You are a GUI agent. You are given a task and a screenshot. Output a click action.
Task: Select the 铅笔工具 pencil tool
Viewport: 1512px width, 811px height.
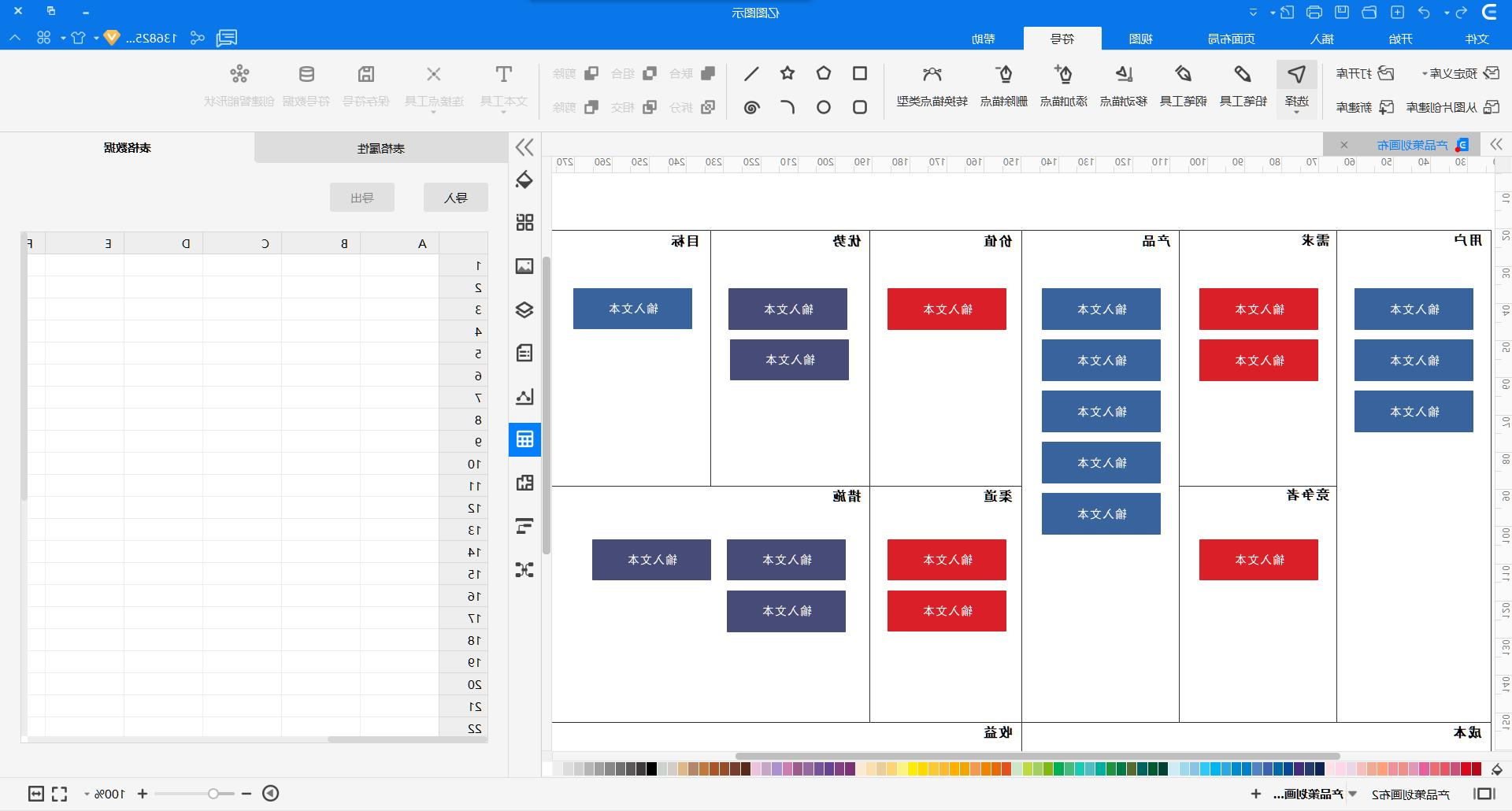coord(1243,86)
